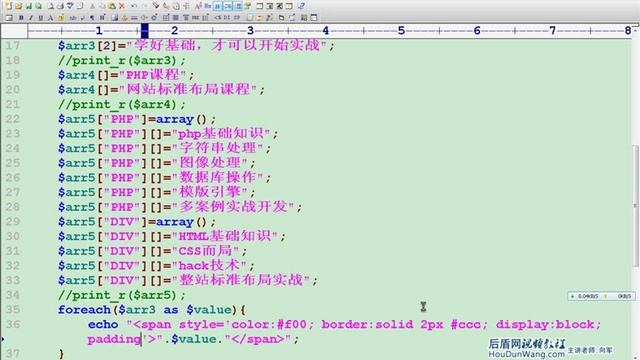This screenshot has height=360, width=640.
Task: Run the spell check toolbar icon
Action: 70,6
